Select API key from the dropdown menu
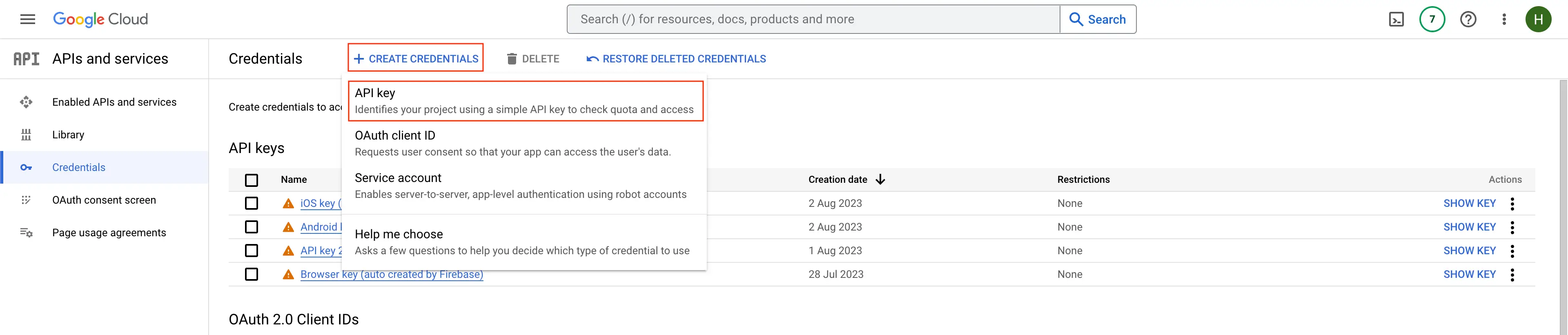1568x335 pixels. click(526, 101)
